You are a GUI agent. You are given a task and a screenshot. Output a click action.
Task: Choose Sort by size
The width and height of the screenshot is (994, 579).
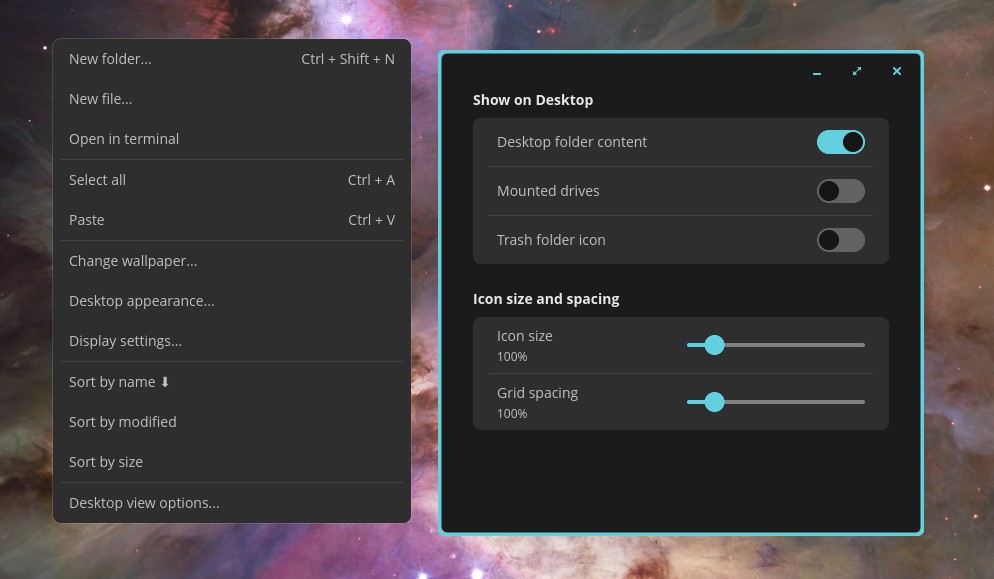tap(232, 462)
